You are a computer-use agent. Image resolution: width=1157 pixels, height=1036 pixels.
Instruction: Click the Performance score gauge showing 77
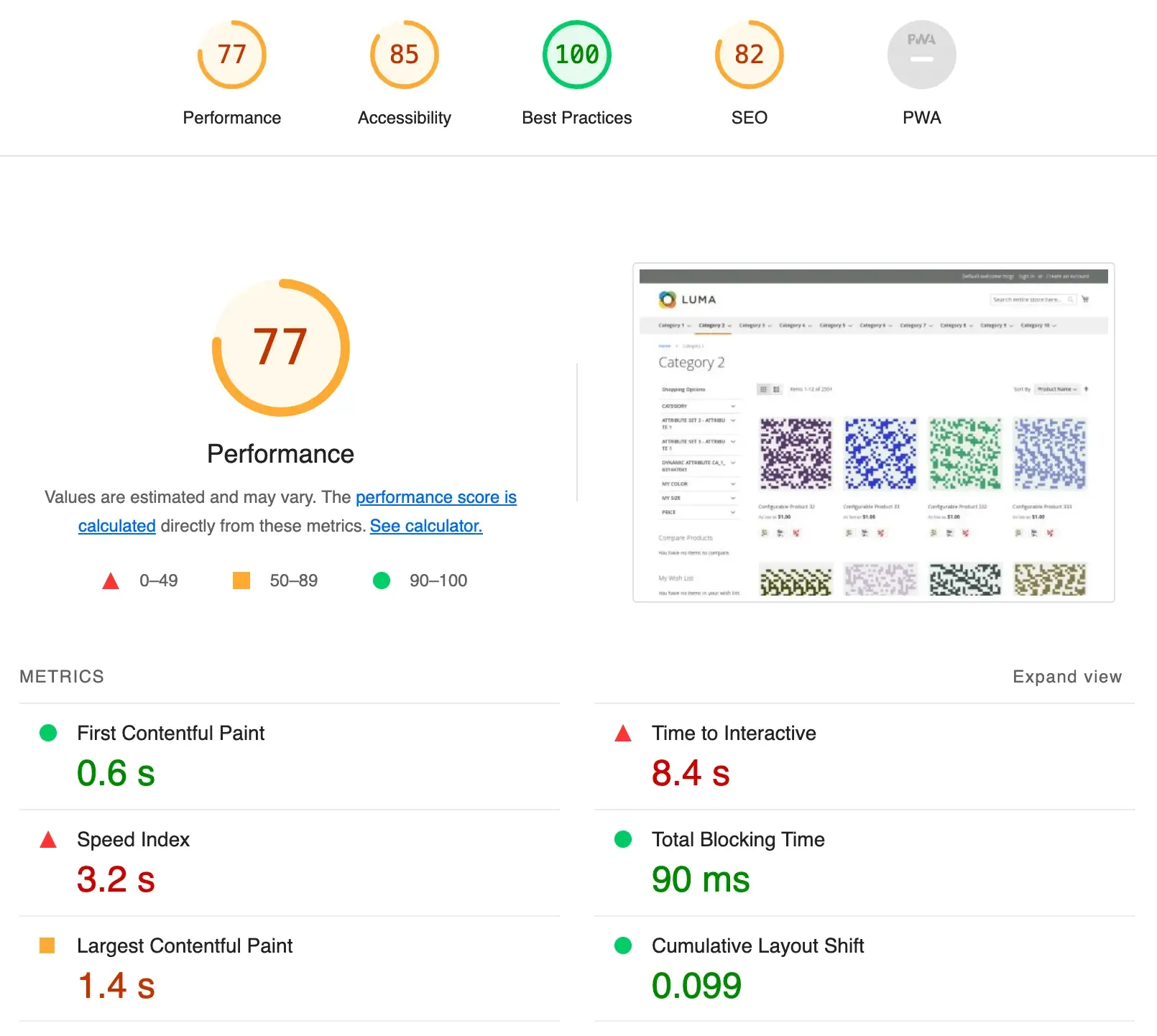click(231, 55)
